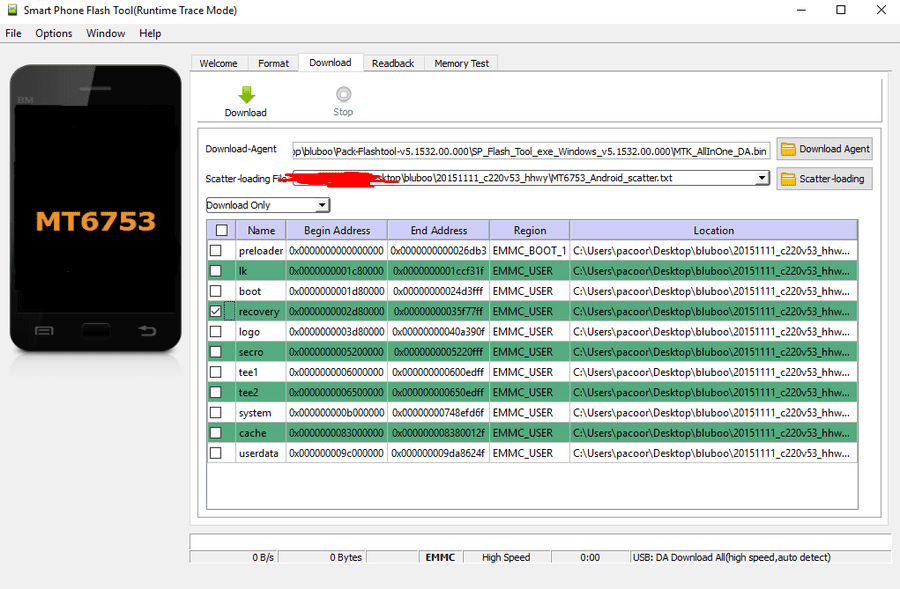Select the Download tab
Viewport: 900px width, 589px height.
point(330,63)
